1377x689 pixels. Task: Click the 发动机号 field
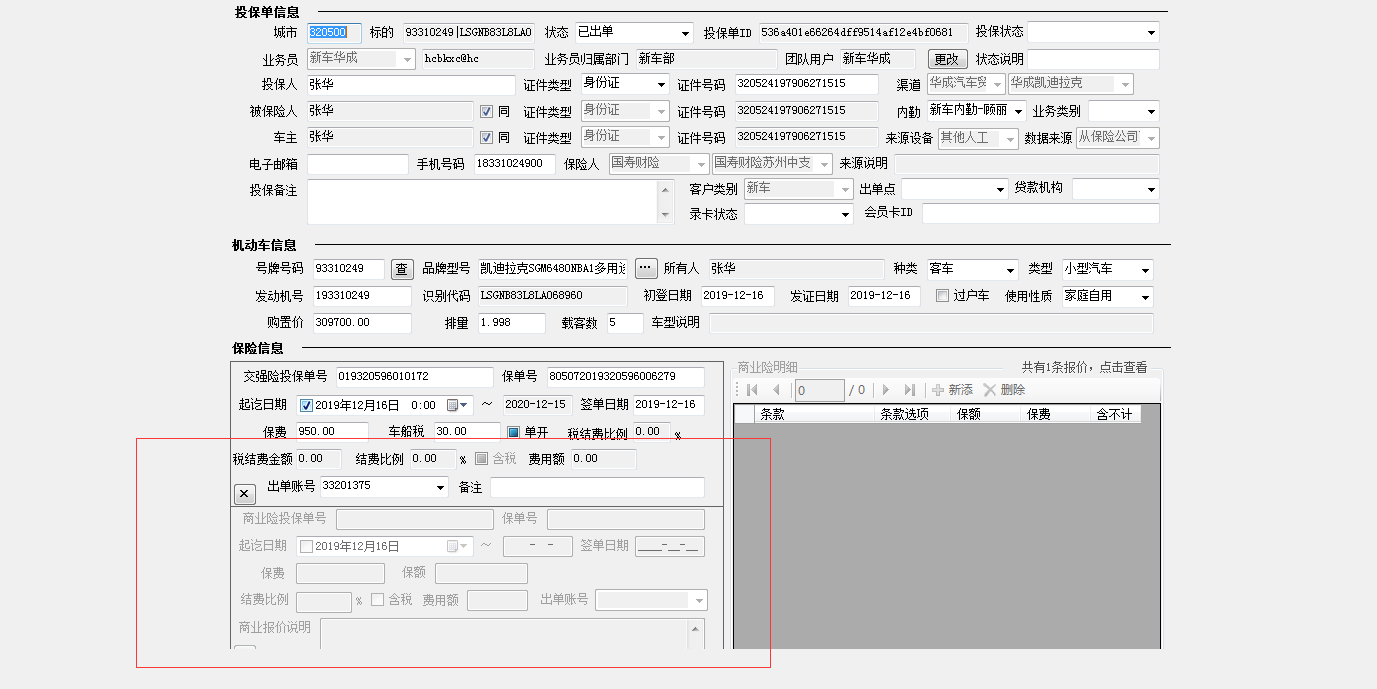click(361, 296)
